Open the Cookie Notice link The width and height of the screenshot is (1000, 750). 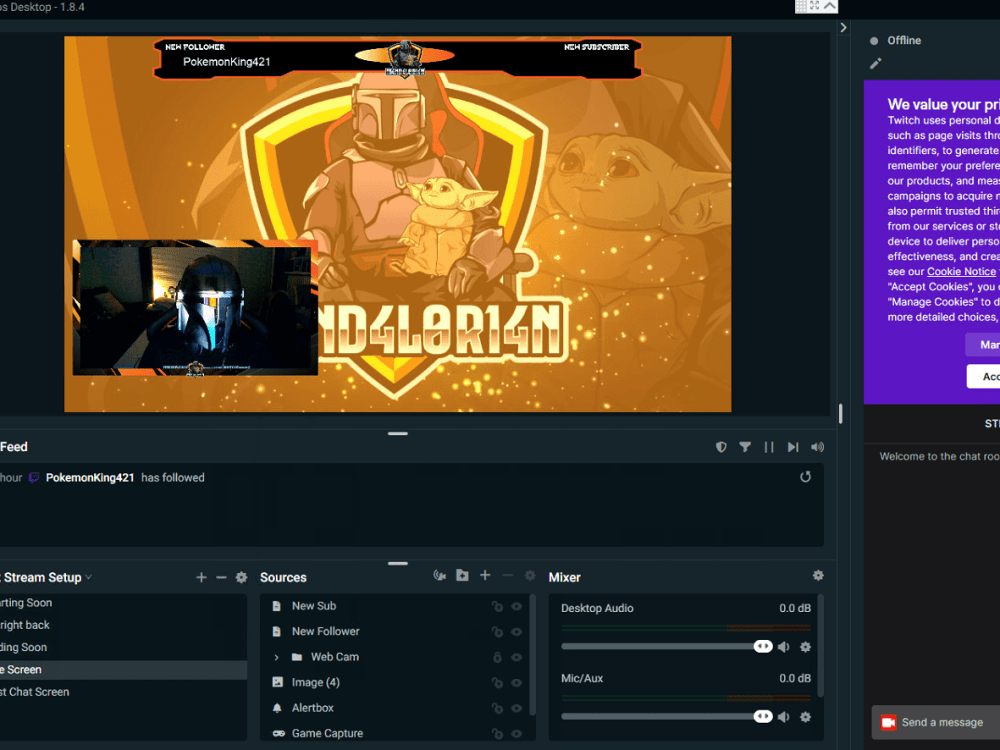pos(961,272)
